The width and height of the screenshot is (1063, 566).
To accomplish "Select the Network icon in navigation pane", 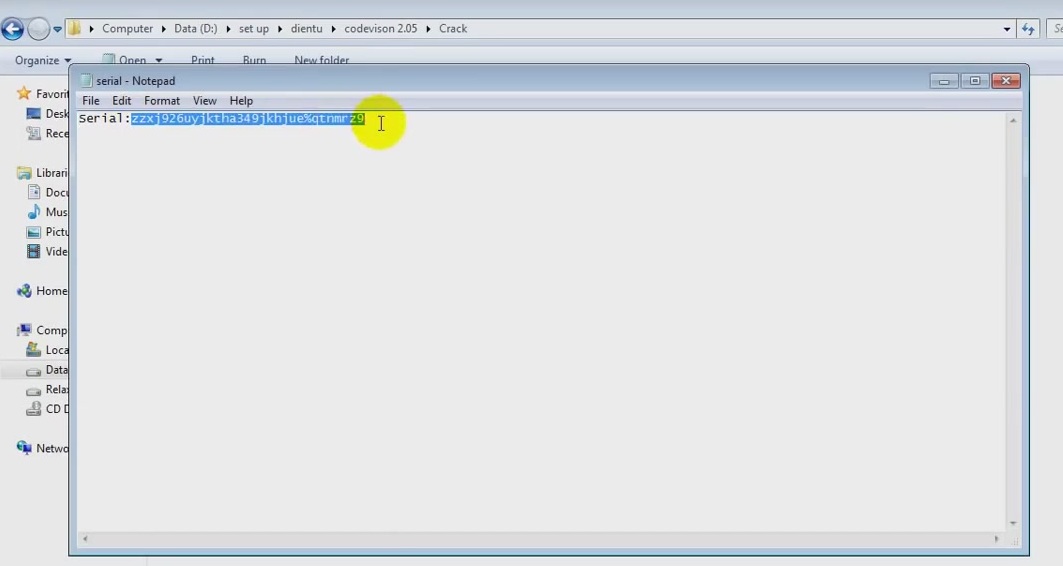I will tap(24, 448).
